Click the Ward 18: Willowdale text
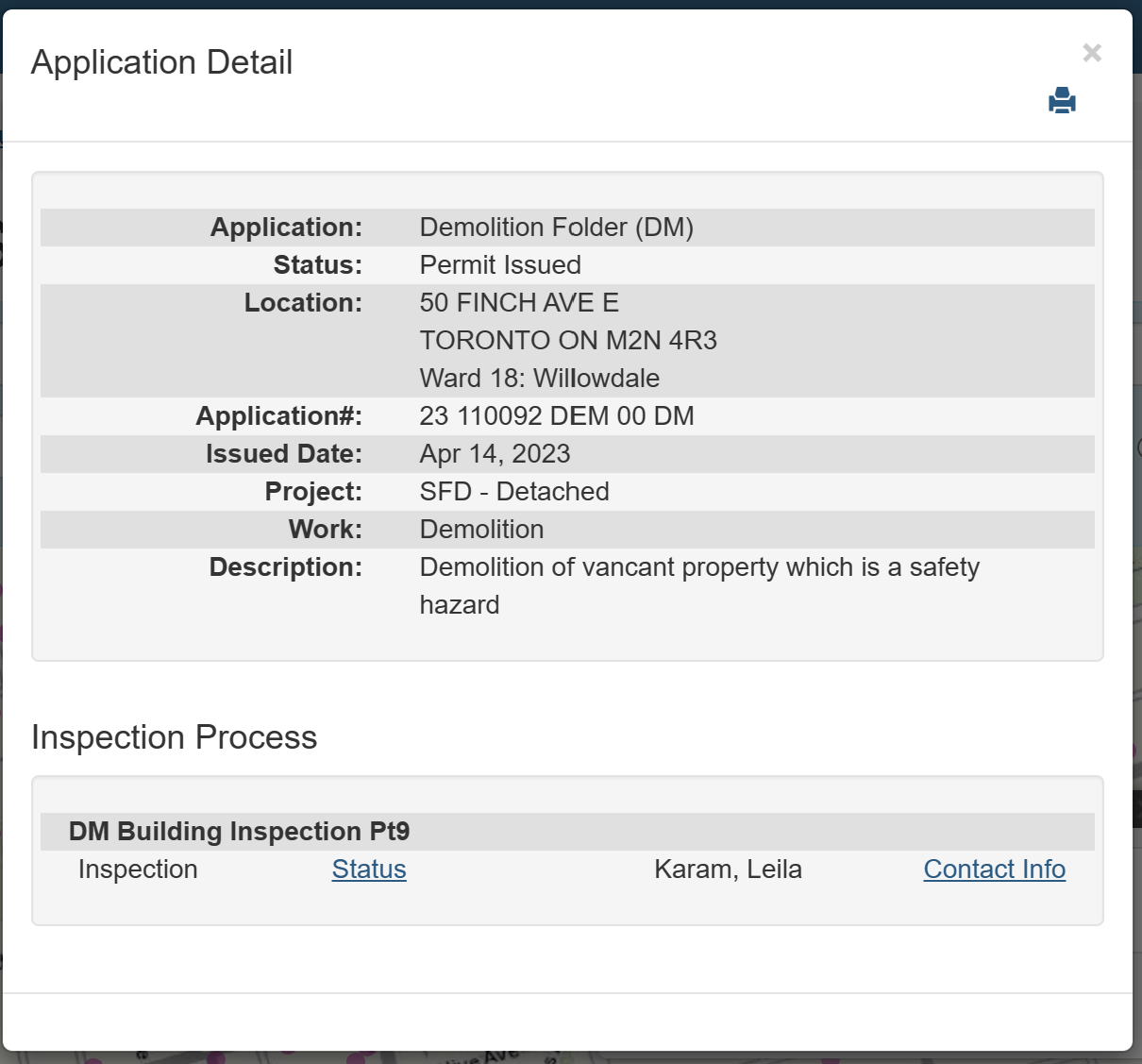1142x1064 pixels. click(539, 379)
